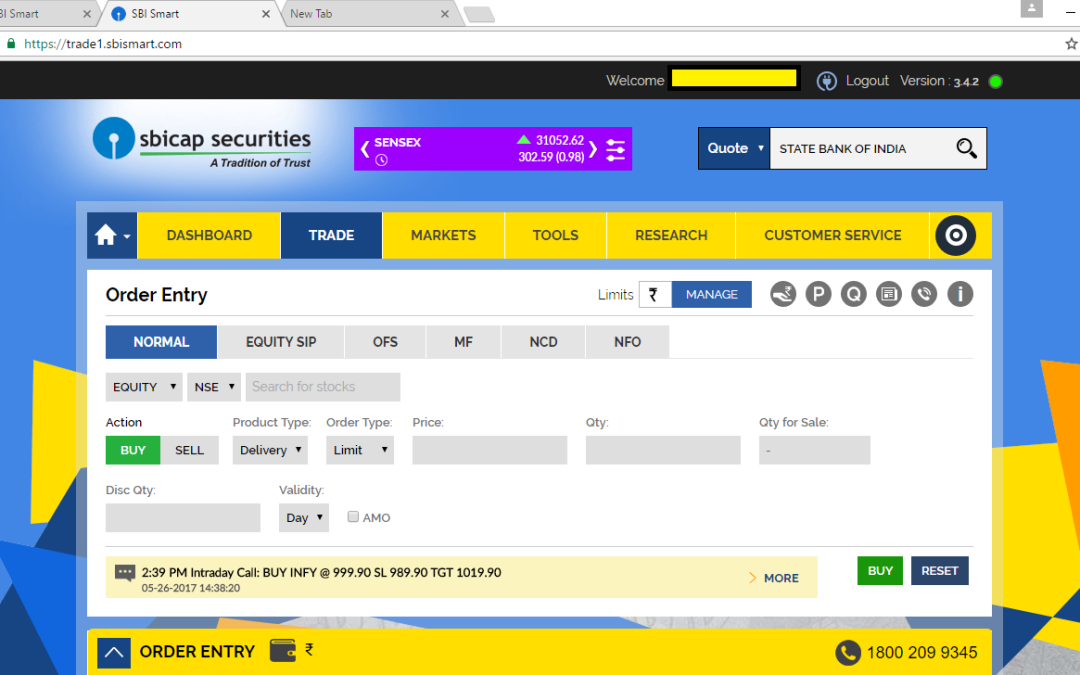Image resolution: width=1080 pixels, height=675 pixels.
Task: Open the Q circle icon
Action: pyautogui.click(x=853, y=294)
